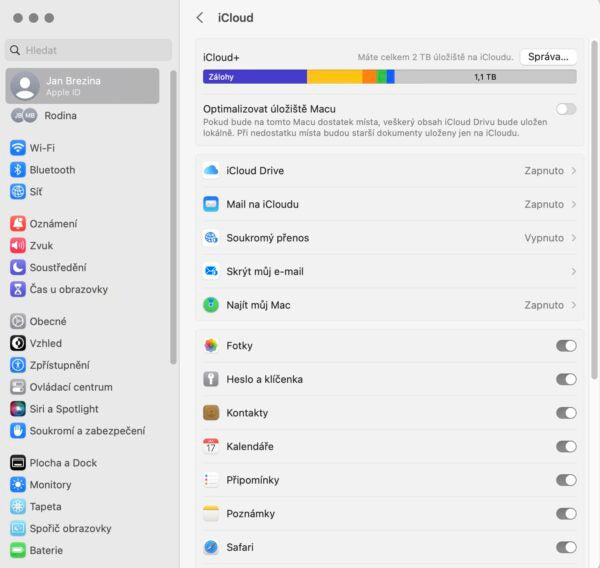Select the Bluetooth icon in sidebar
The width and height of the screenshot is (600, 568).
coord(18,170)
